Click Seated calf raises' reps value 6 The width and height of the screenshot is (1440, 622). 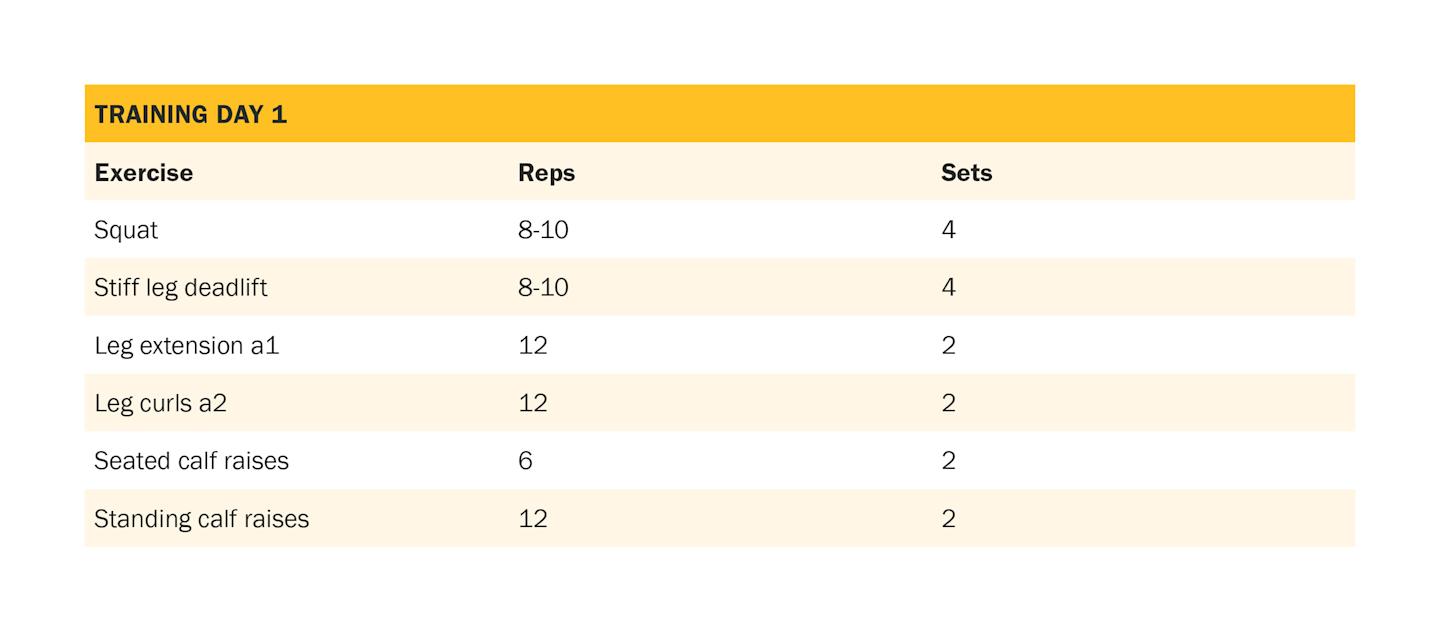526,461
